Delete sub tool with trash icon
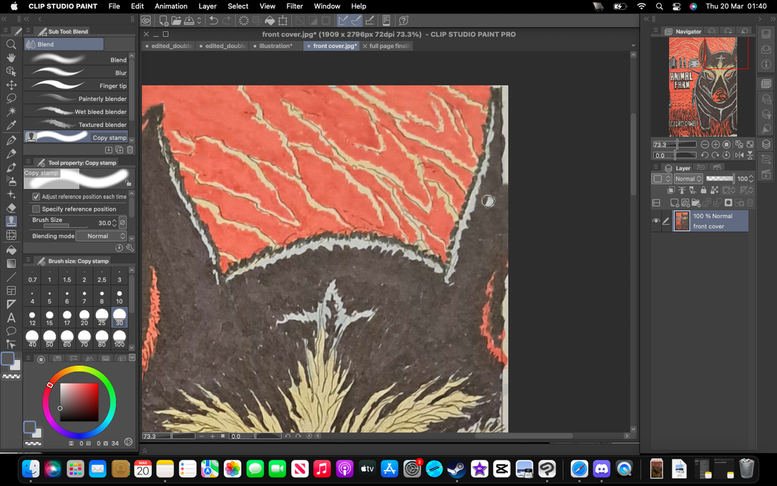 [130, 150]
